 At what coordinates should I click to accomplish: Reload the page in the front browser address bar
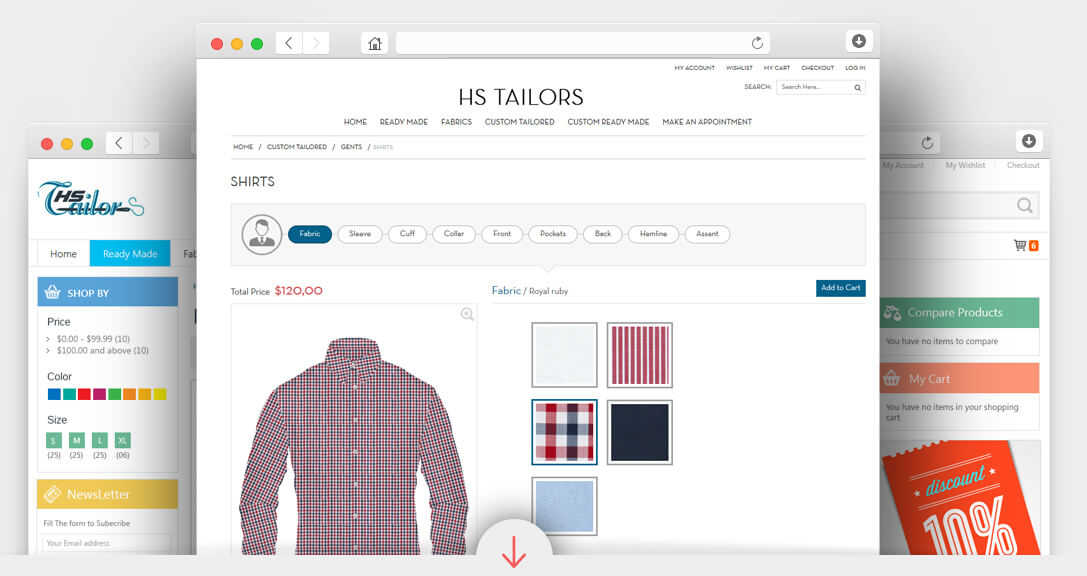[x=757, y=43]
